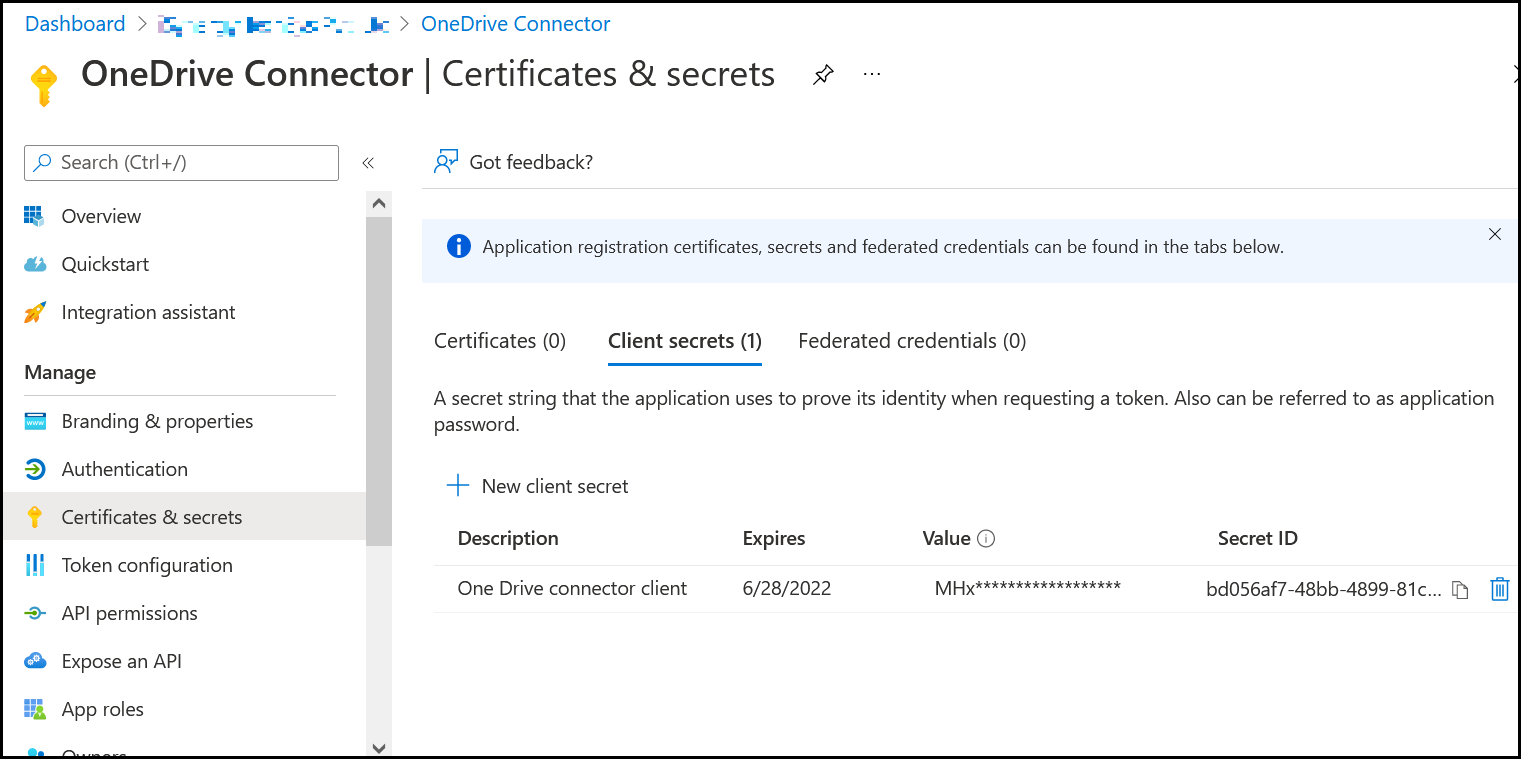Click the blue info icon in banner
1521x759 pixels.
point(458,246)
